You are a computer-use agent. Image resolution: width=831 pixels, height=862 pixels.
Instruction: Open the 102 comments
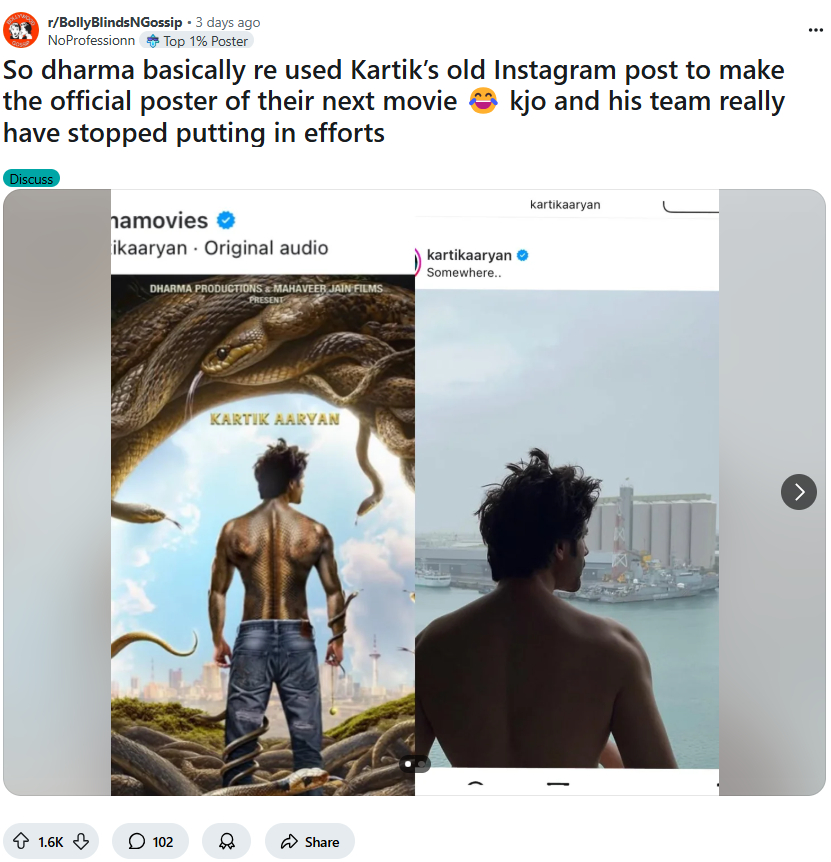150,842
